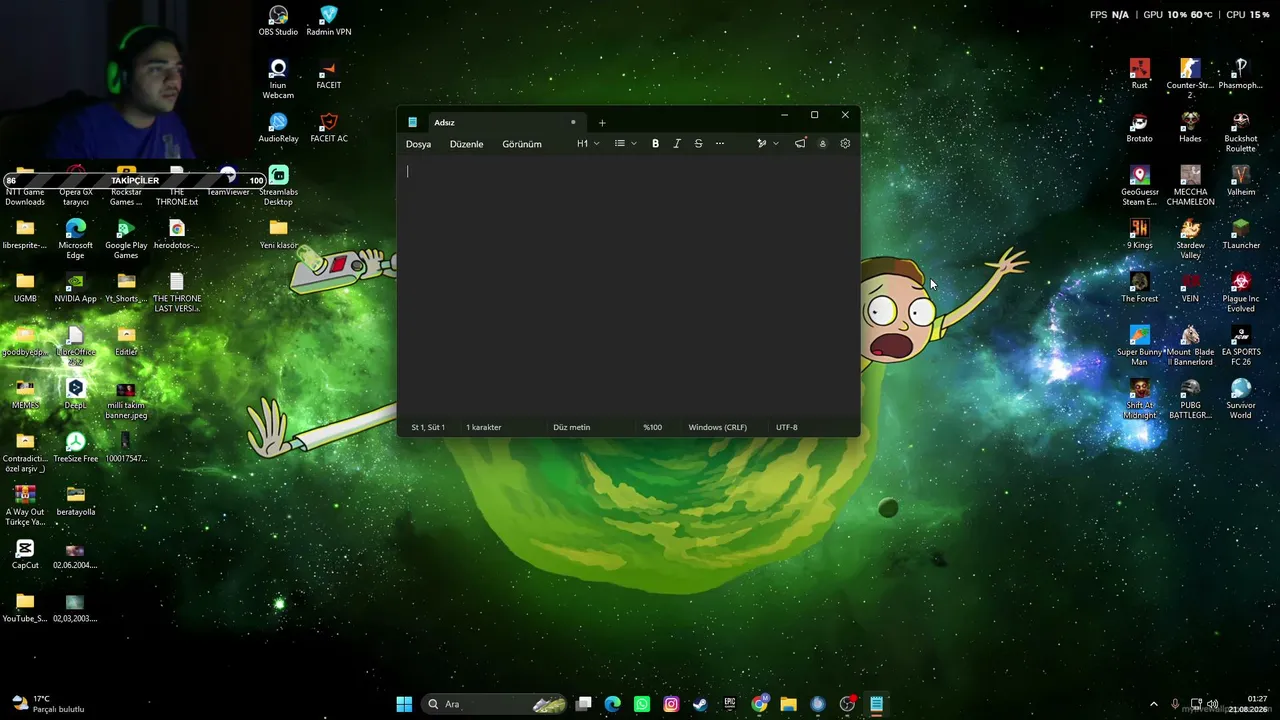1280x720 pixels.
Task: Close the Adsız tab via its dot
Action: 573,122
